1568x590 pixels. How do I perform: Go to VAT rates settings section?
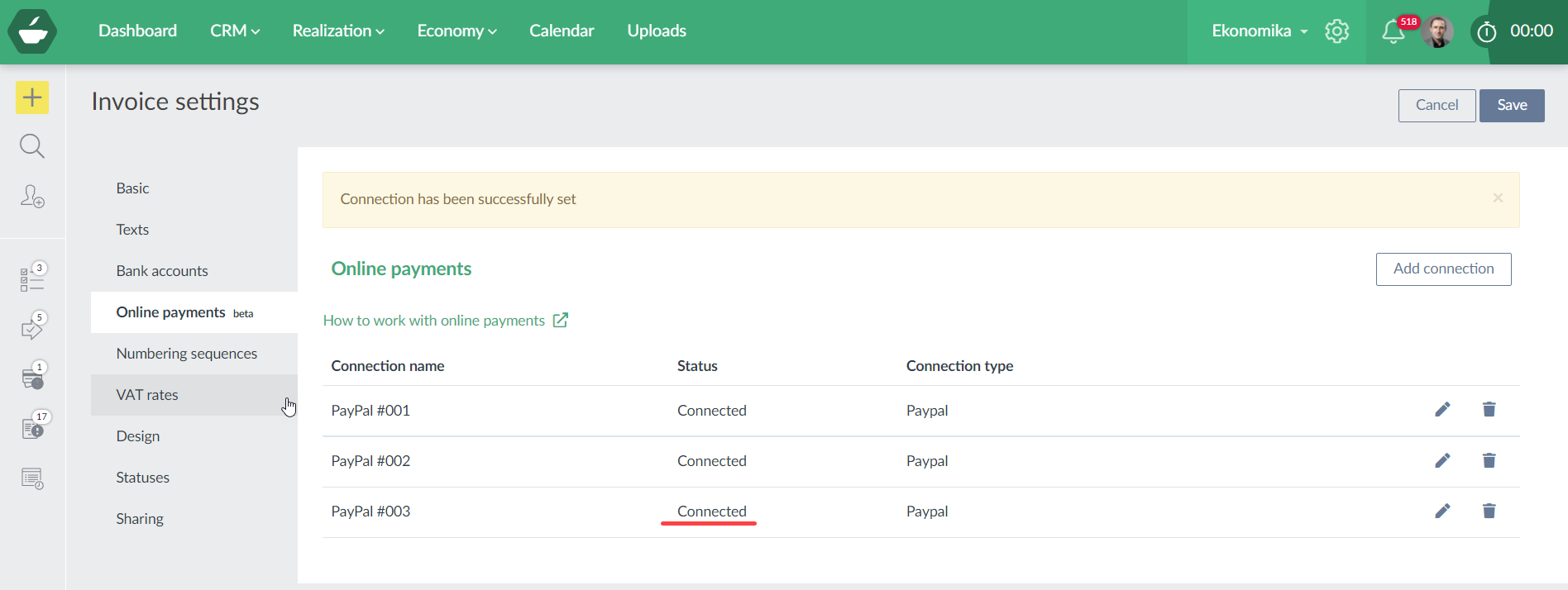tap(147, 395)
